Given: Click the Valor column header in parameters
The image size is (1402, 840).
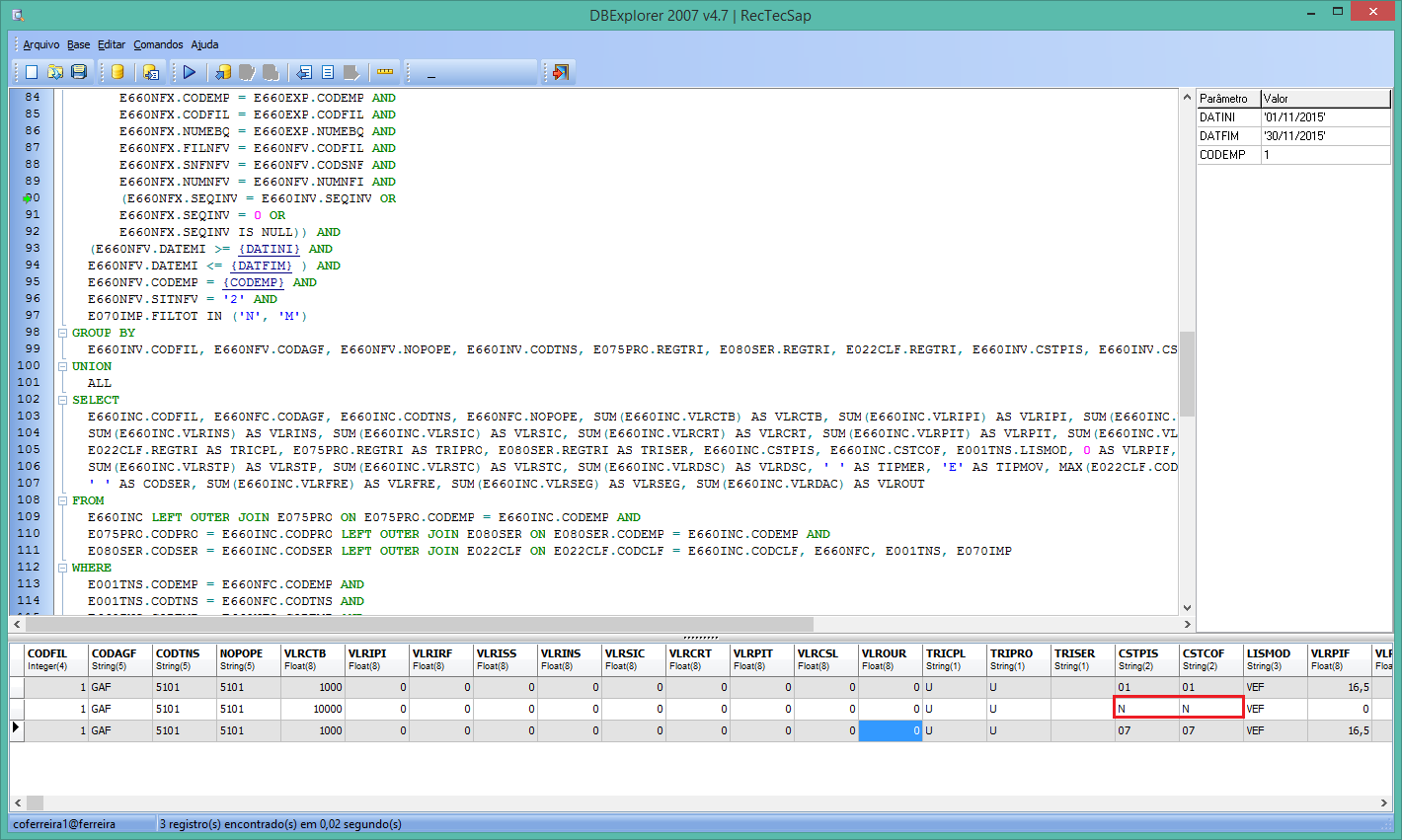Looking at the screenshot, I should click(x=1326, y=99).
